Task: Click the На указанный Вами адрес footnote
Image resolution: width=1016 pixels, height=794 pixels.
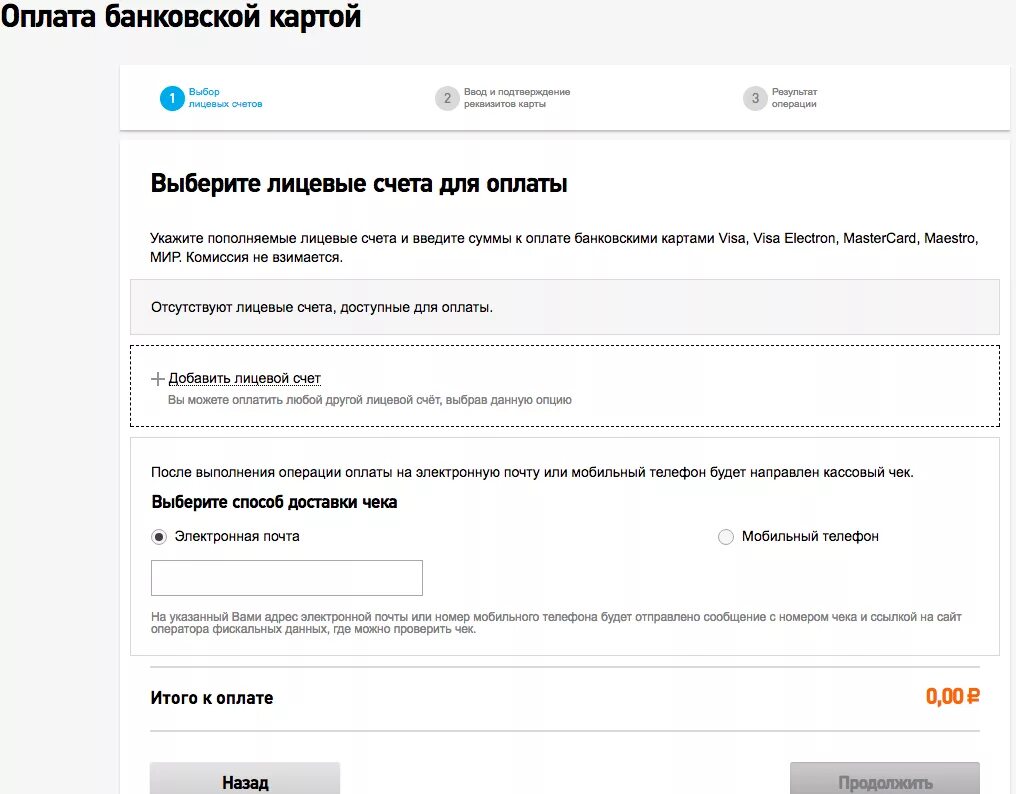Action: (556, 623)
